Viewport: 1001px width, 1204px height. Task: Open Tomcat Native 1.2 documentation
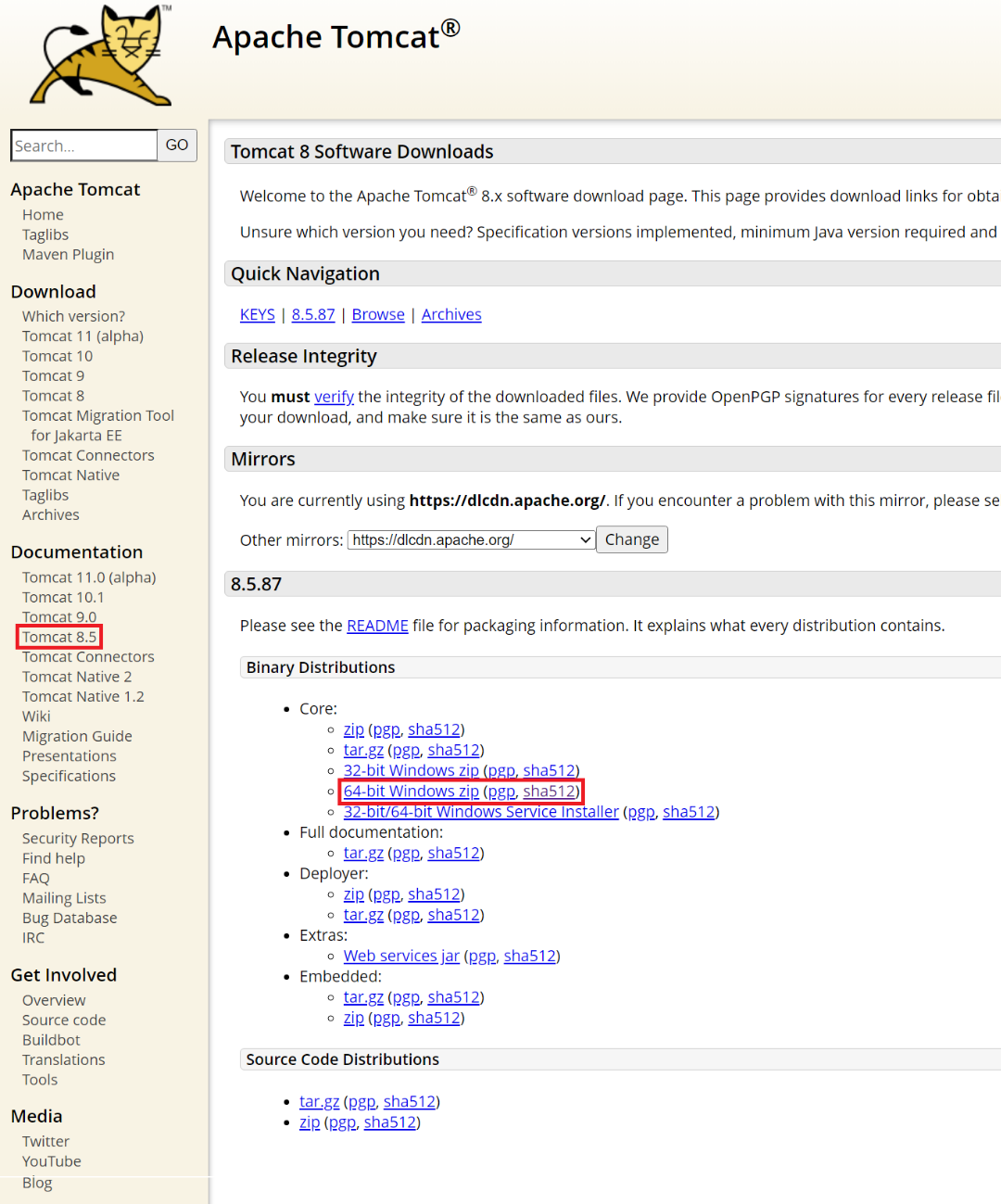(83, 697)
